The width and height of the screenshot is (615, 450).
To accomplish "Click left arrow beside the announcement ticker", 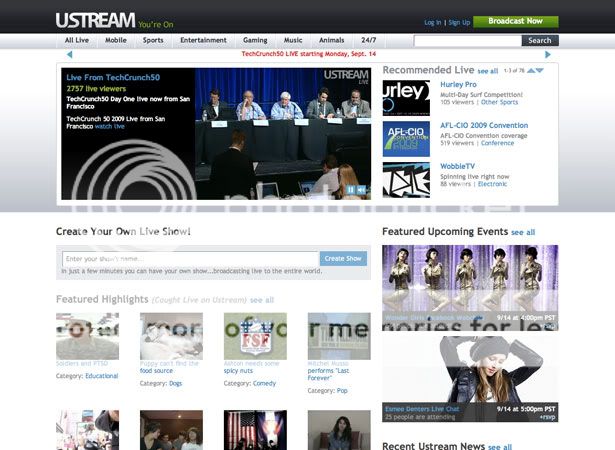I will point(69,54).
